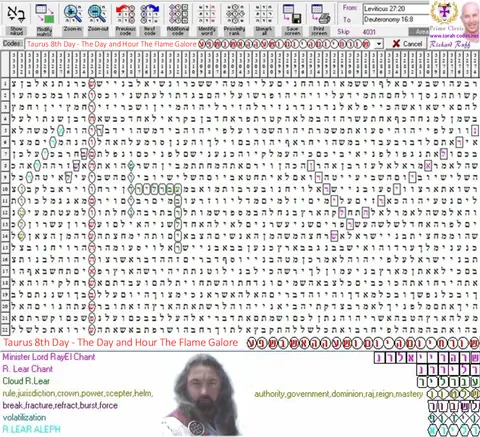The height and width of the screenshot is (437, 480).
Task: Select the R.LEAR ALEPH legend entry
Action: [32, 429]
